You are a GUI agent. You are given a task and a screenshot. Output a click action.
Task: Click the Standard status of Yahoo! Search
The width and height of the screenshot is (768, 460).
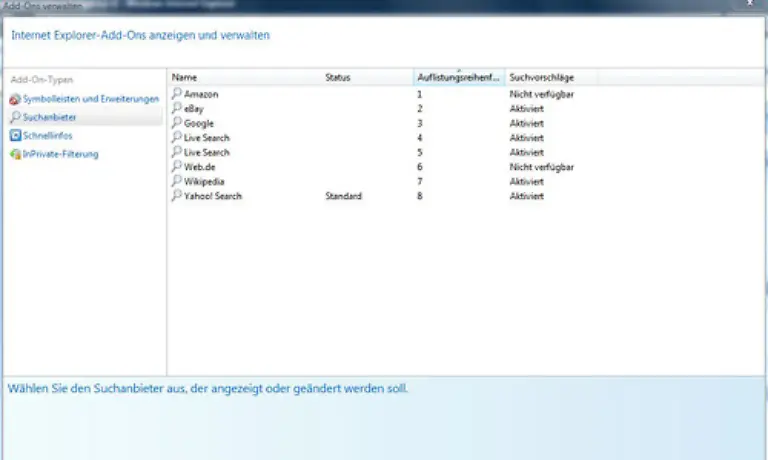pos(343,196)
